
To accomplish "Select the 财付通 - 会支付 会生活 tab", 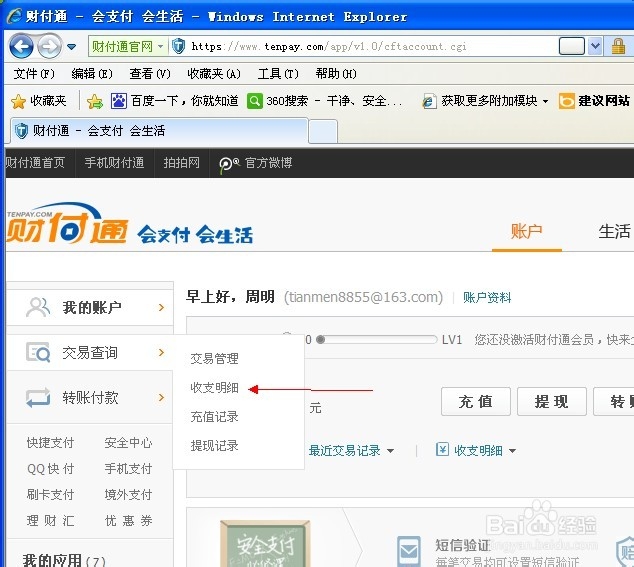I will click(159, 131).
